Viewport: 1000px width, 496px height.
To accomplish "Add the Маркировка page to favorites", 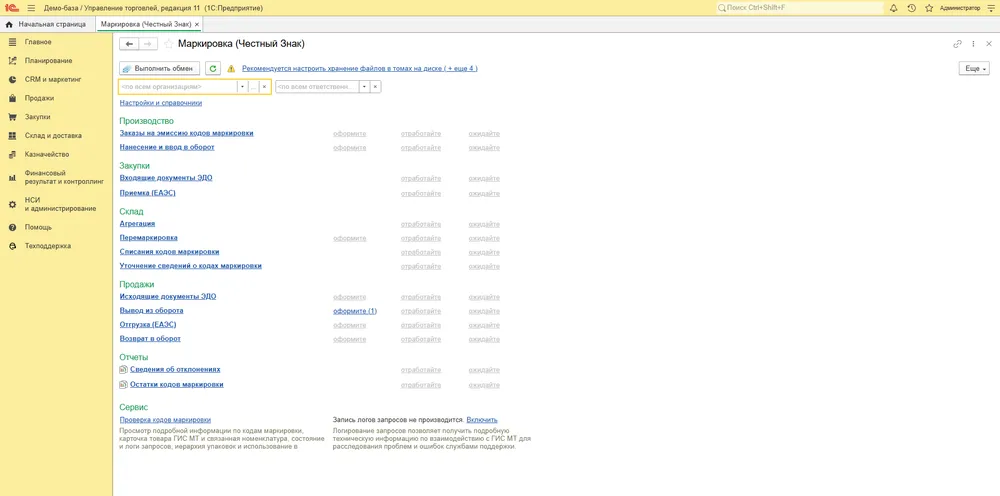I will pos(168,44).
